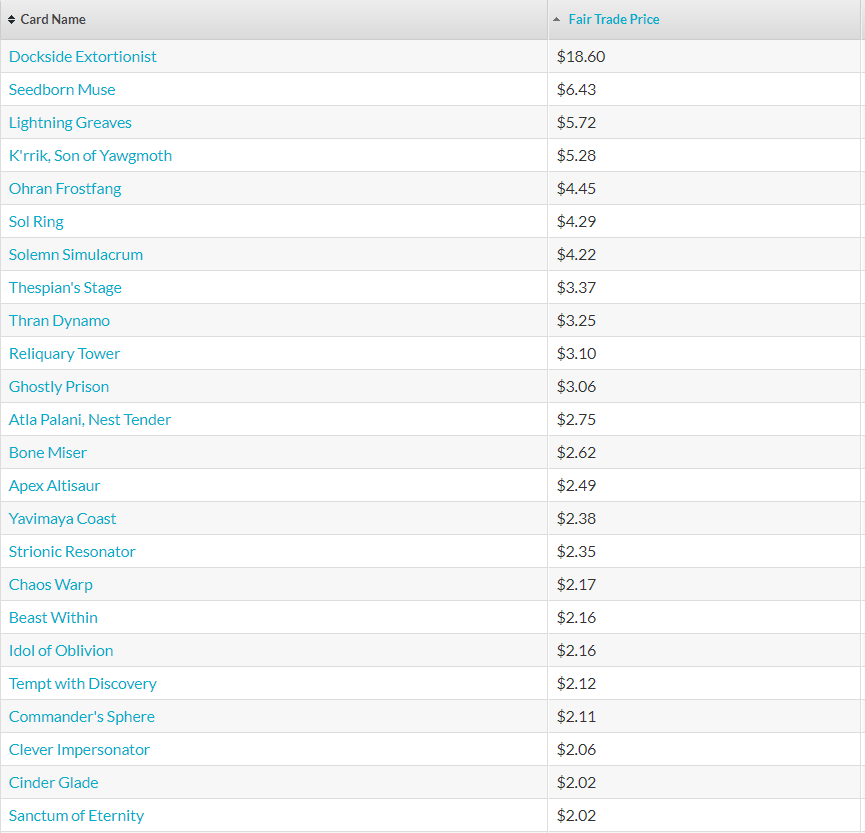The height and width of the screenshot is (833, 865).
Task: Select the $6.43 price cell
Action: (x=704, y=89)
